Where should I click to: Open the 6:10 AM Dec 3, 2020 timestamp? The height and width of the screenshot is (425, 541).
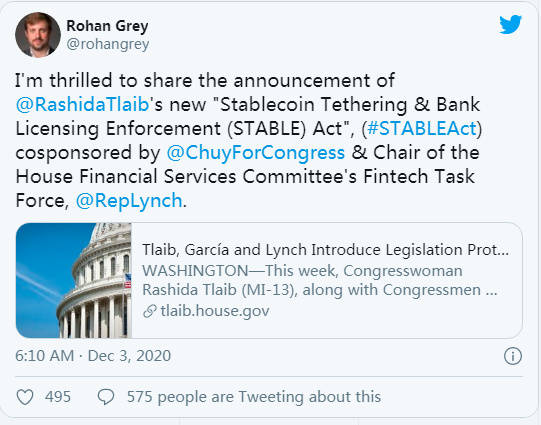tap(93, 356)
